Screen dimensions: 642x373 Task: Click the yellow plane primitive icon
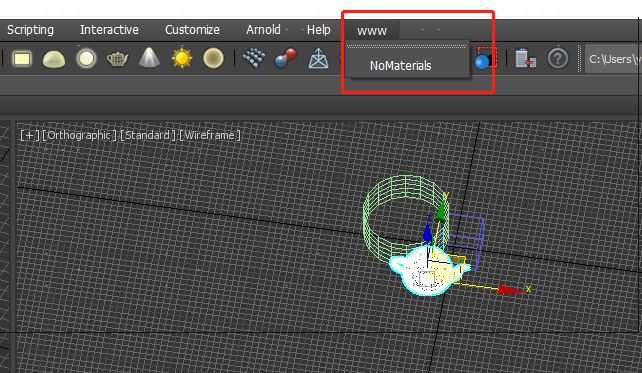pos(22,59)
